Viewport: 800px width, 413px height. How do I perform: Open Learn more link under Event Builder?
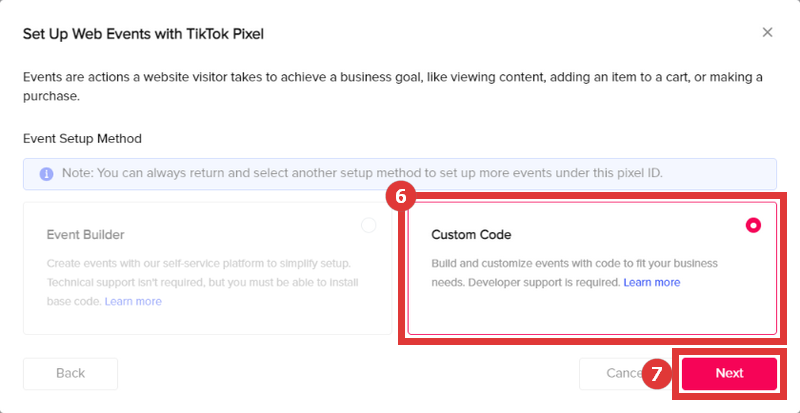coord(133,301)
